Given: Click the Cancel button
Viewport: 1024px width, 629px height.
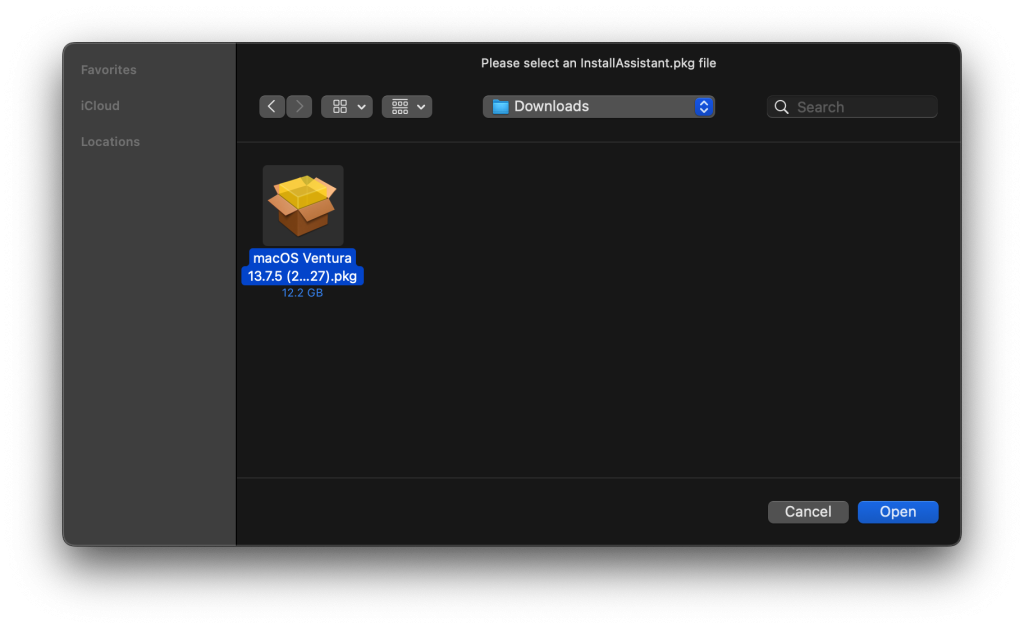Looking at the screenshot, I should pyautogui.click(x=808, y=512).
